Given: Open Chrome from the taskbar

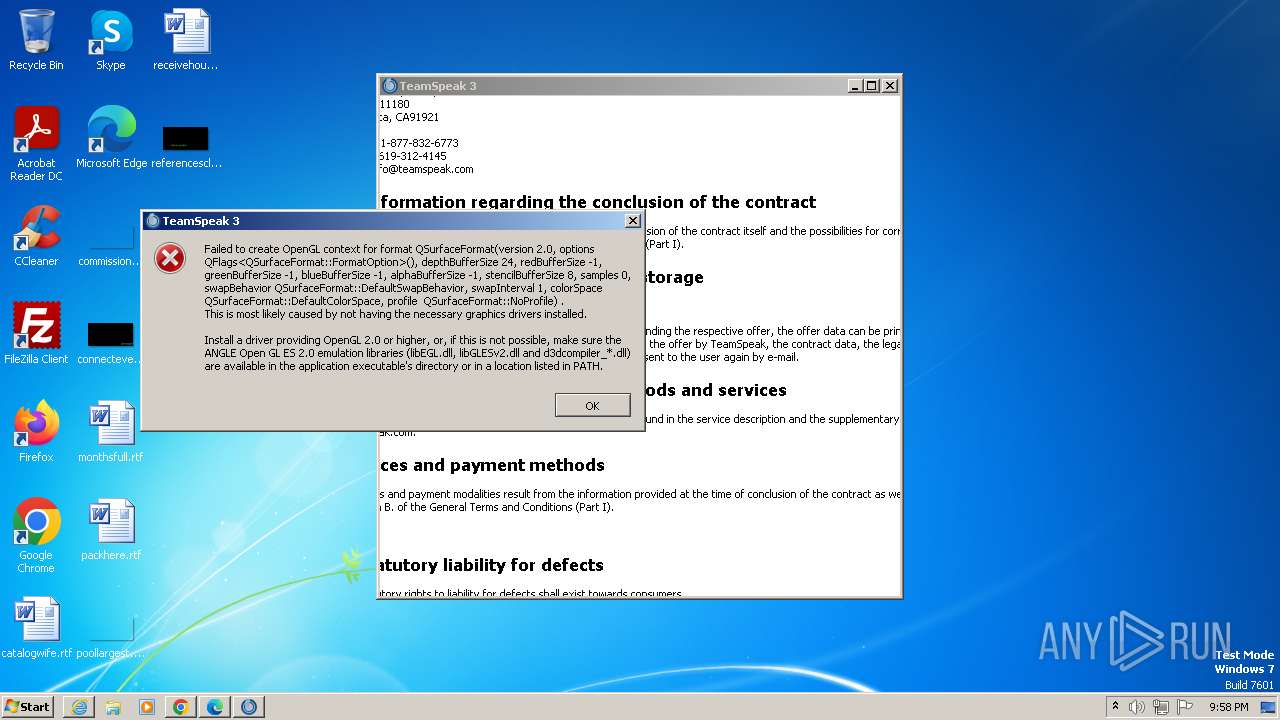Looking at the screenshot, I should point(181,707).
